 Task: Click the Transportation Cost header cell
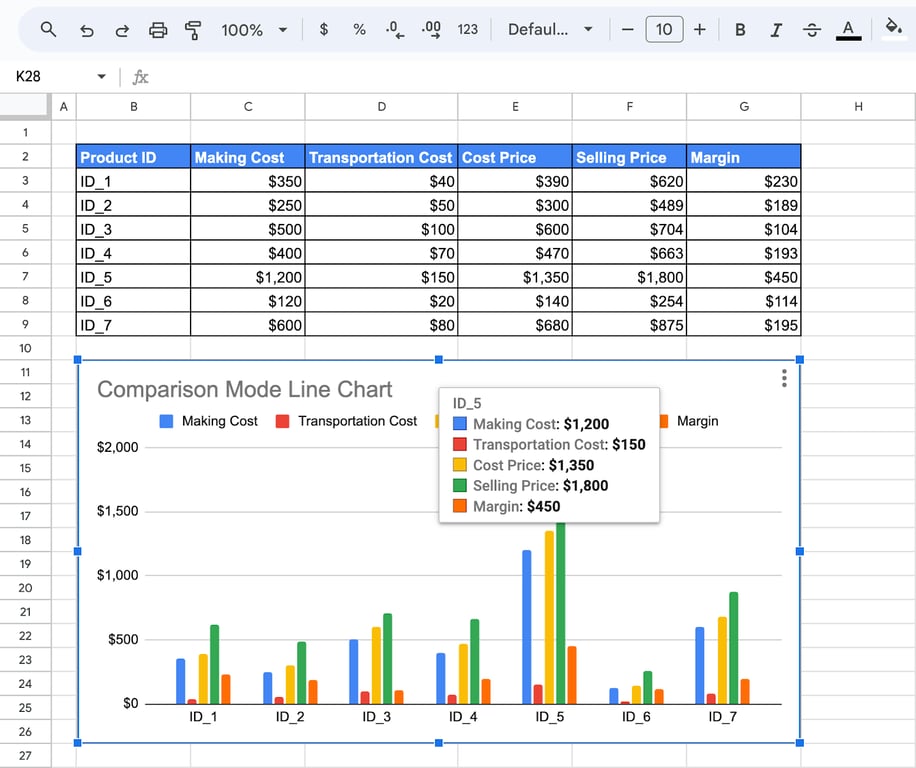(381, 157)
